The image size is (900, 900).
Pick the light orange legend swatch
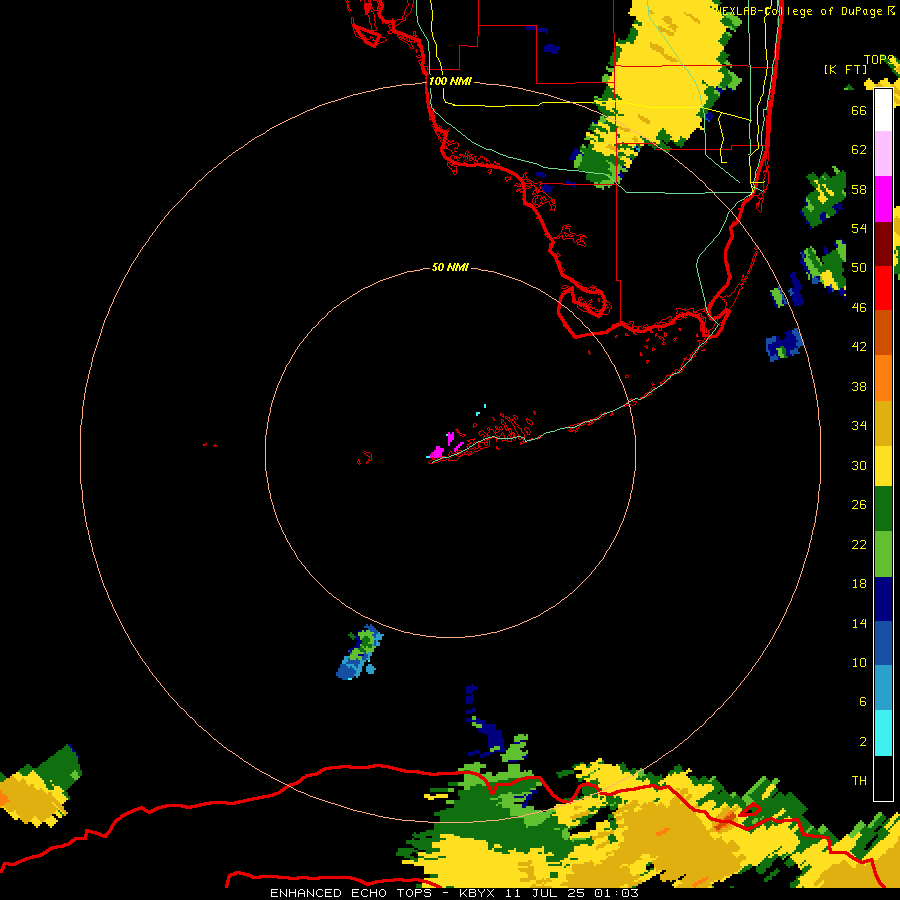click(x=883, y=378)
